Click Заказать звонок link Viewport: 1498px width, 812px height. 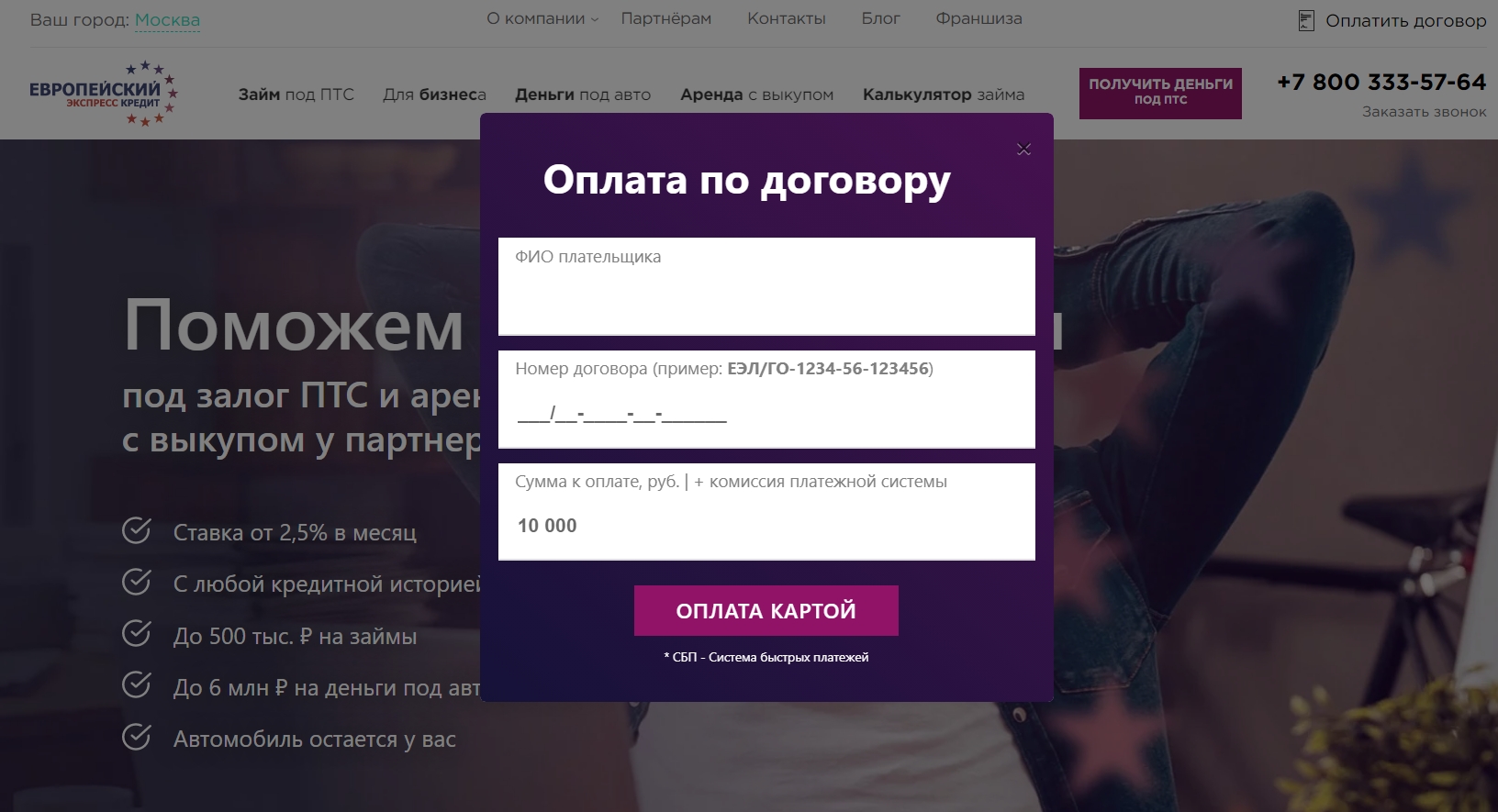1424,112
